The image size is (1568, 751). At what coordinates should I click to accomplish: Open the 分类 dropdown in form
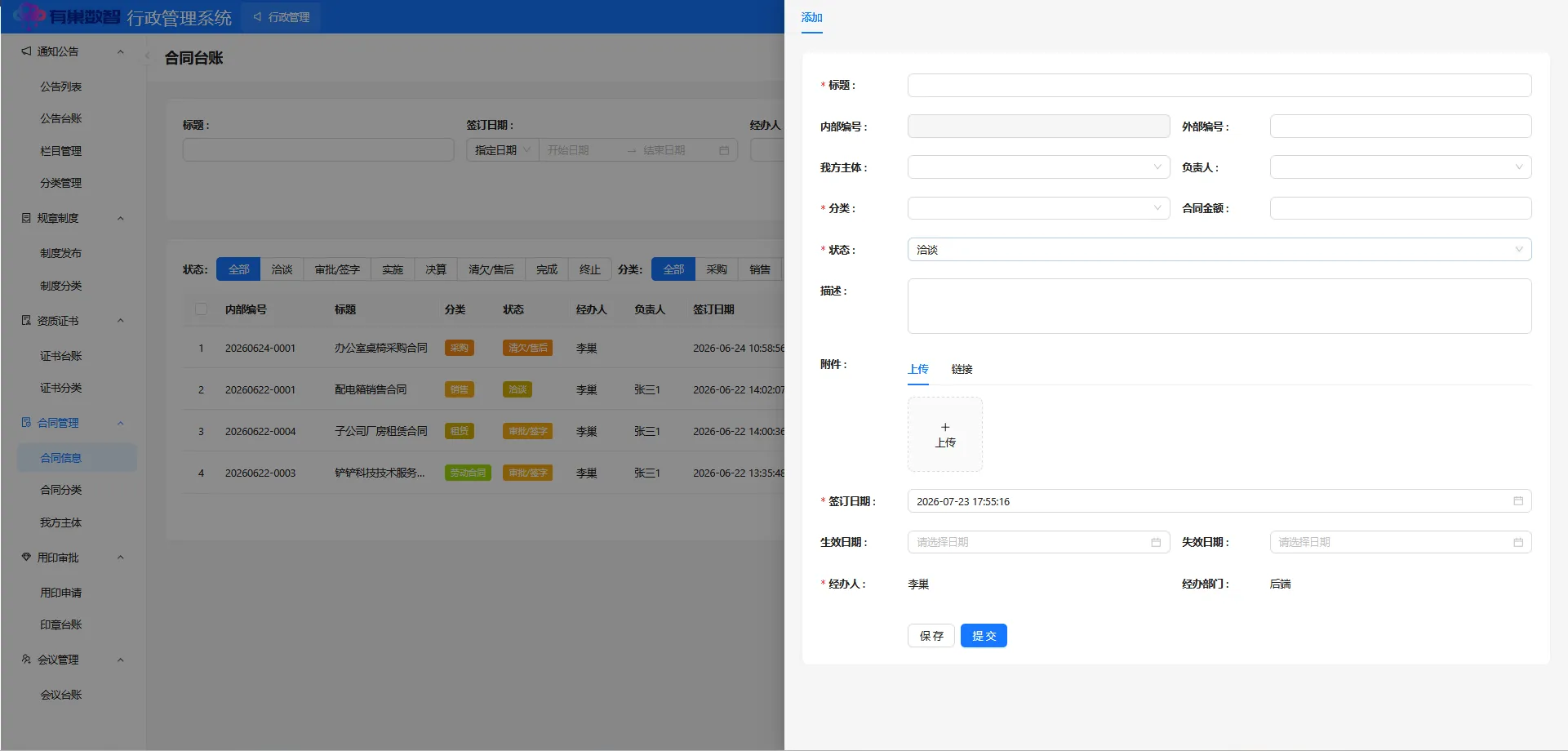[x=1038, y=208]
